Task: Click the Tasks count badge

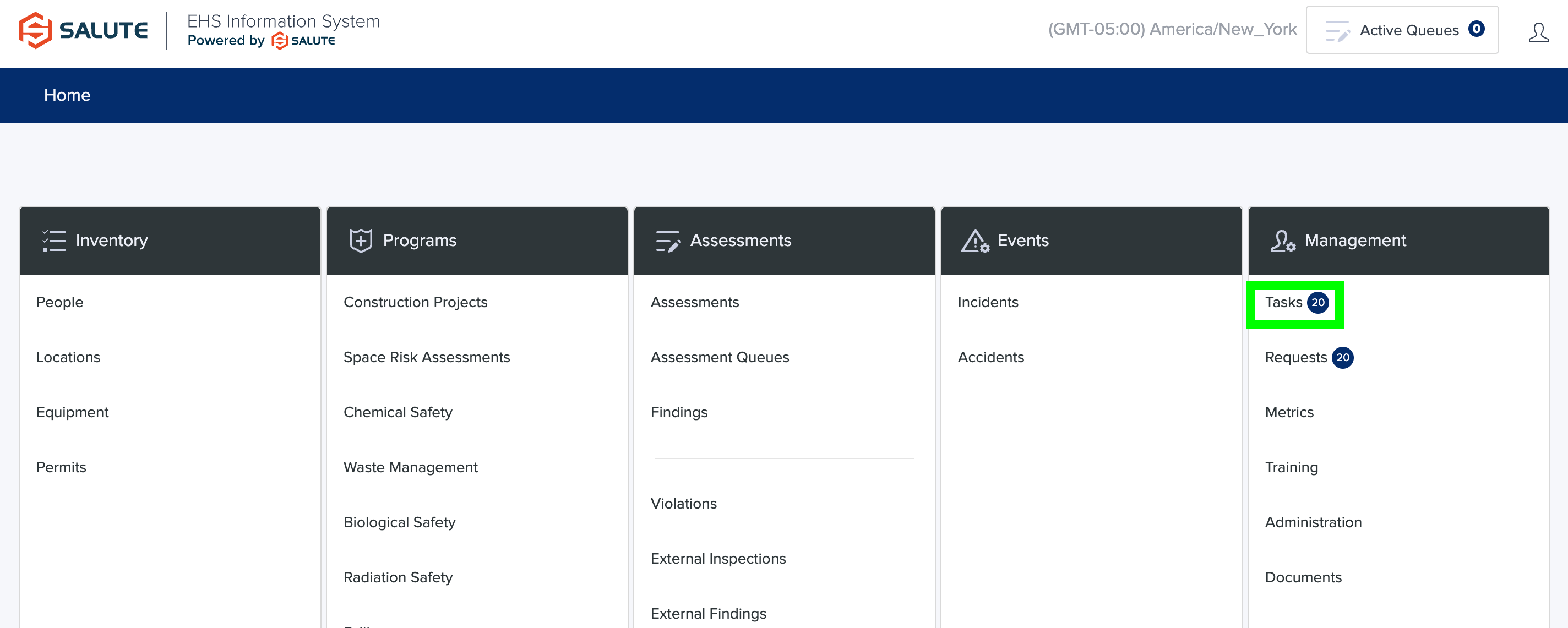Action: (1318, 302)
